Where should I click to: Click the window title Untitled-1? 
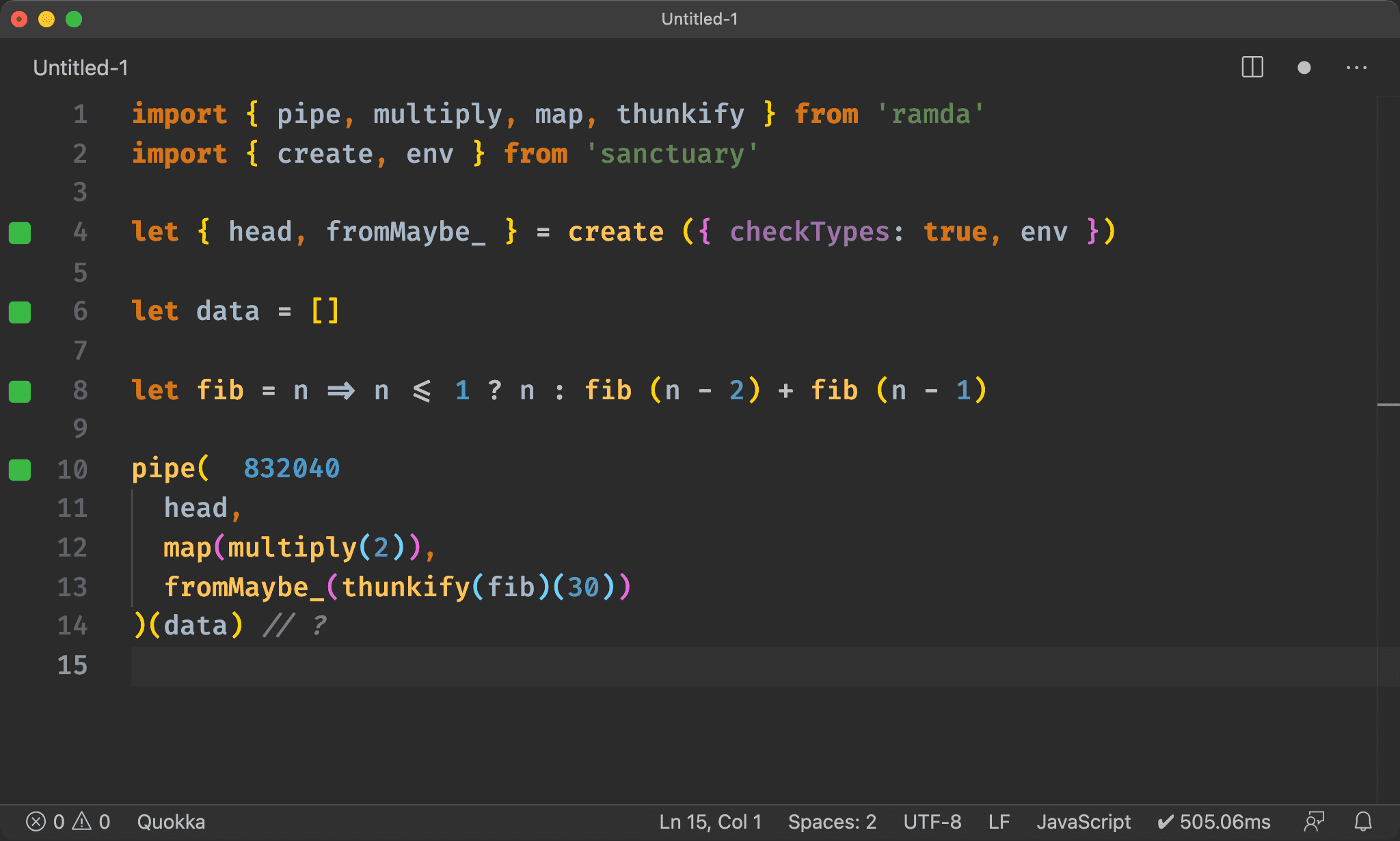point(699,18)
